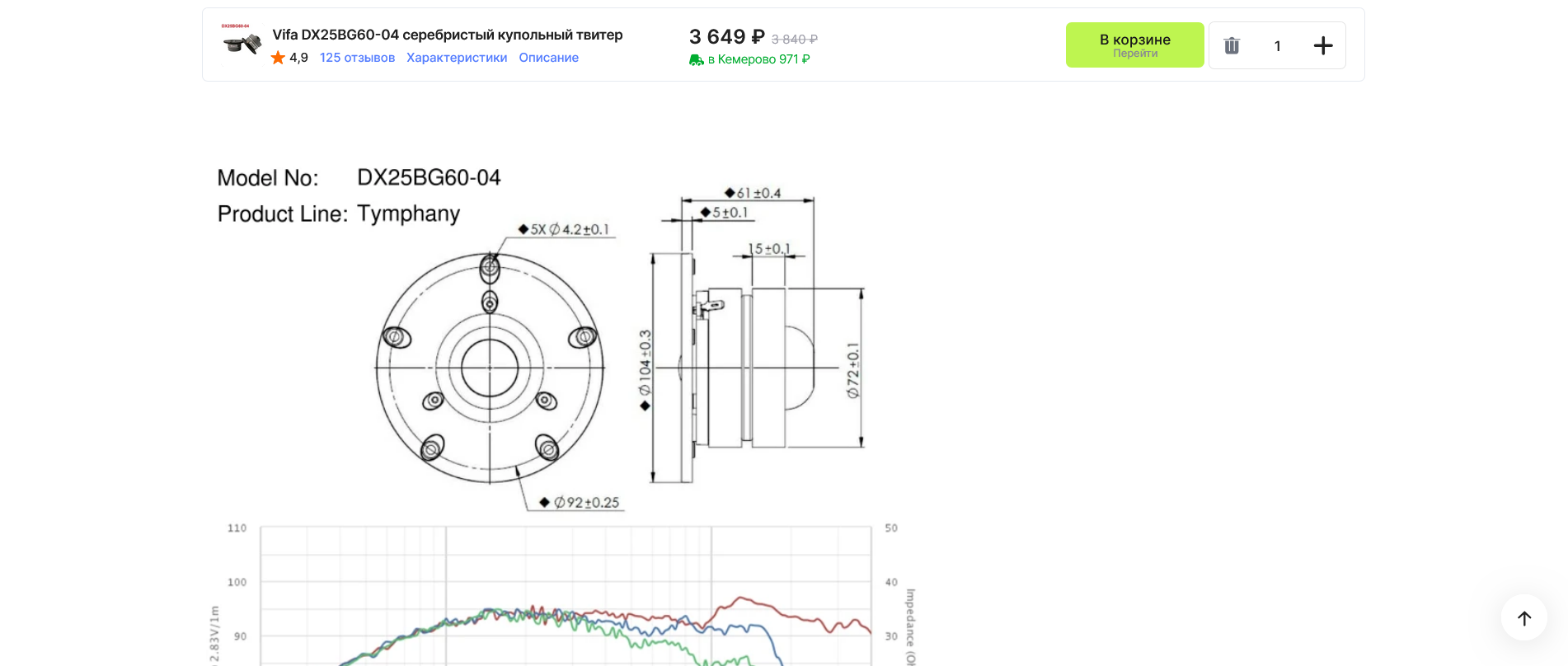The image size is (1568, 666).
Task: Click the current price 3 649 ₽
Action: tap(726, 37)
